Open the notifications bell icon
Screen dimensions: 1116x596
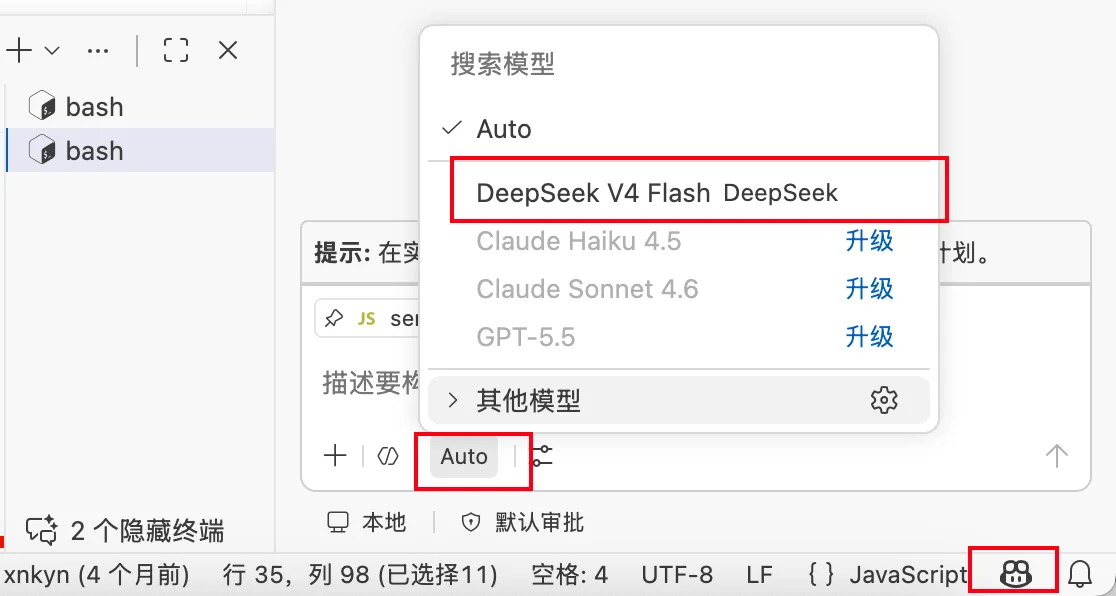click(1080, 573)
